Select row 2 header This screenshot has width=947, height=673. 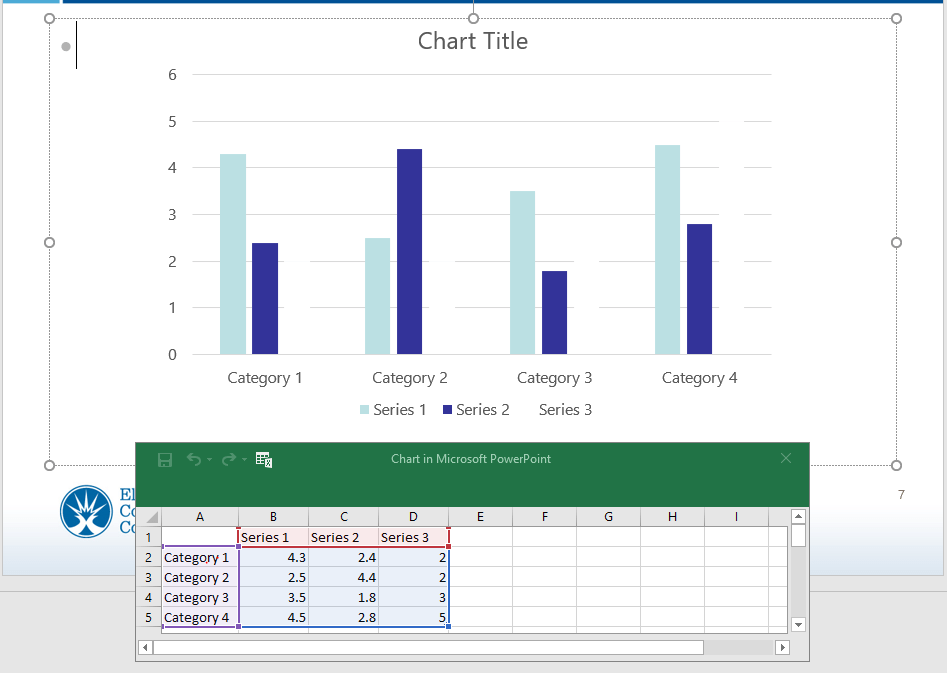(x=149, y=557)
